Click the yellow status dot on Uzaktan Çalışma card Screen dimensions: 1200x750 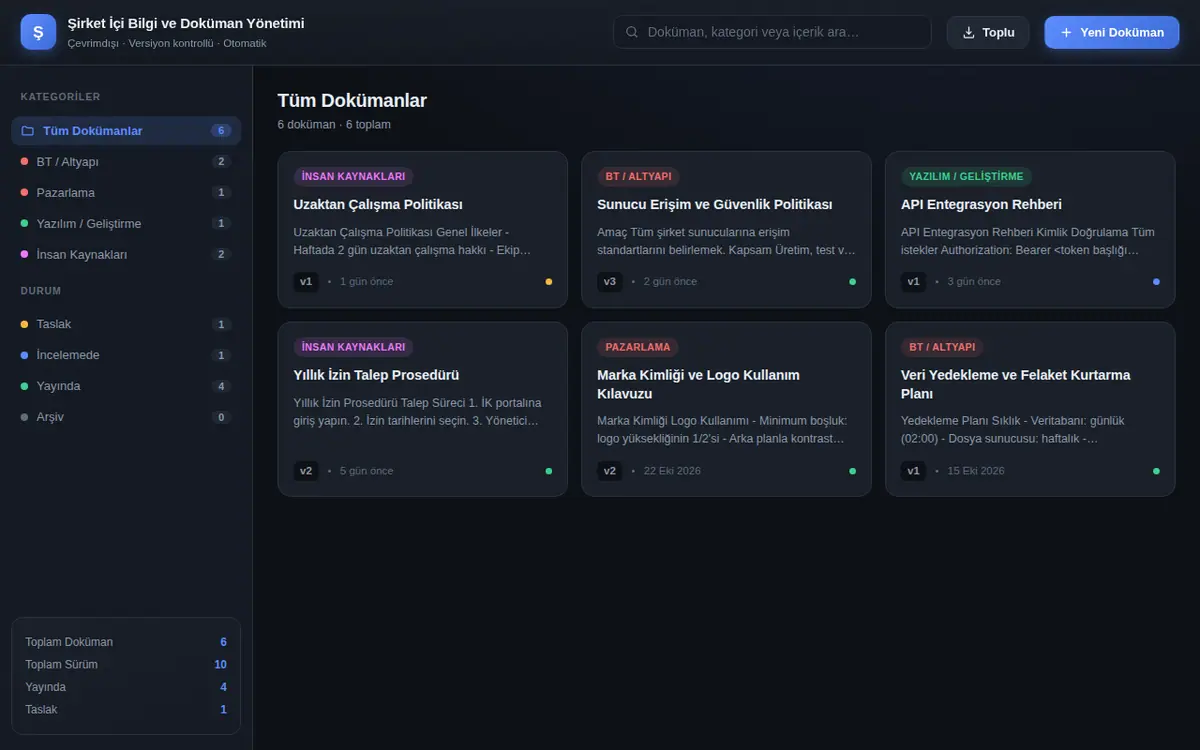click(549, 282)
